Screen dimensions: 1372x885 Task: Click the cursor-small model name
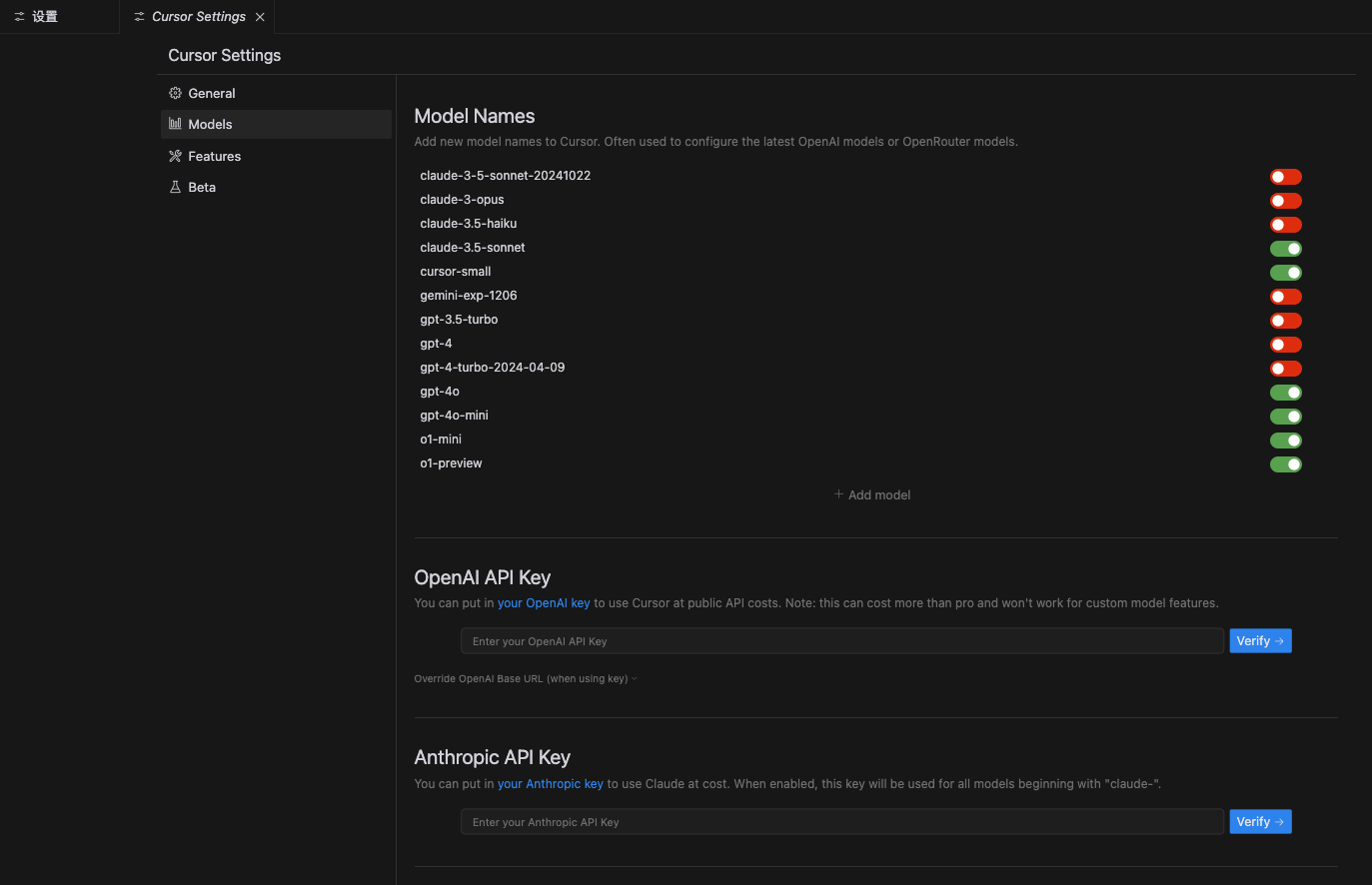456,272
